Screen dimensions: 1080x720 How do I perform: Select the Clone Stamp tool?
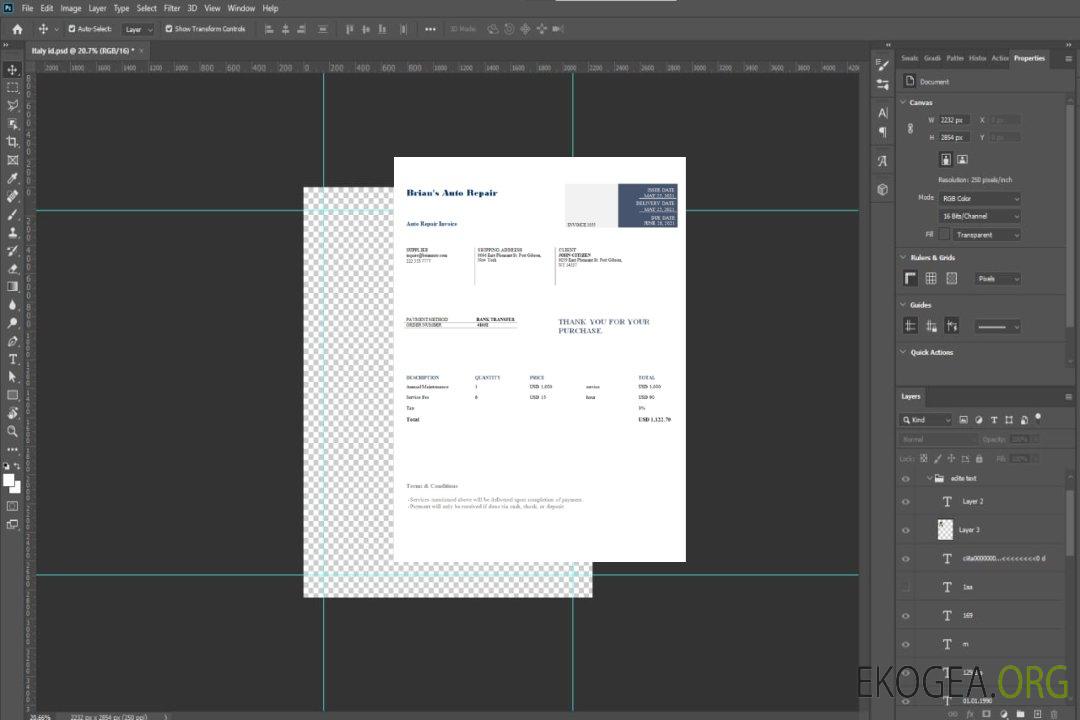point(12,232)
